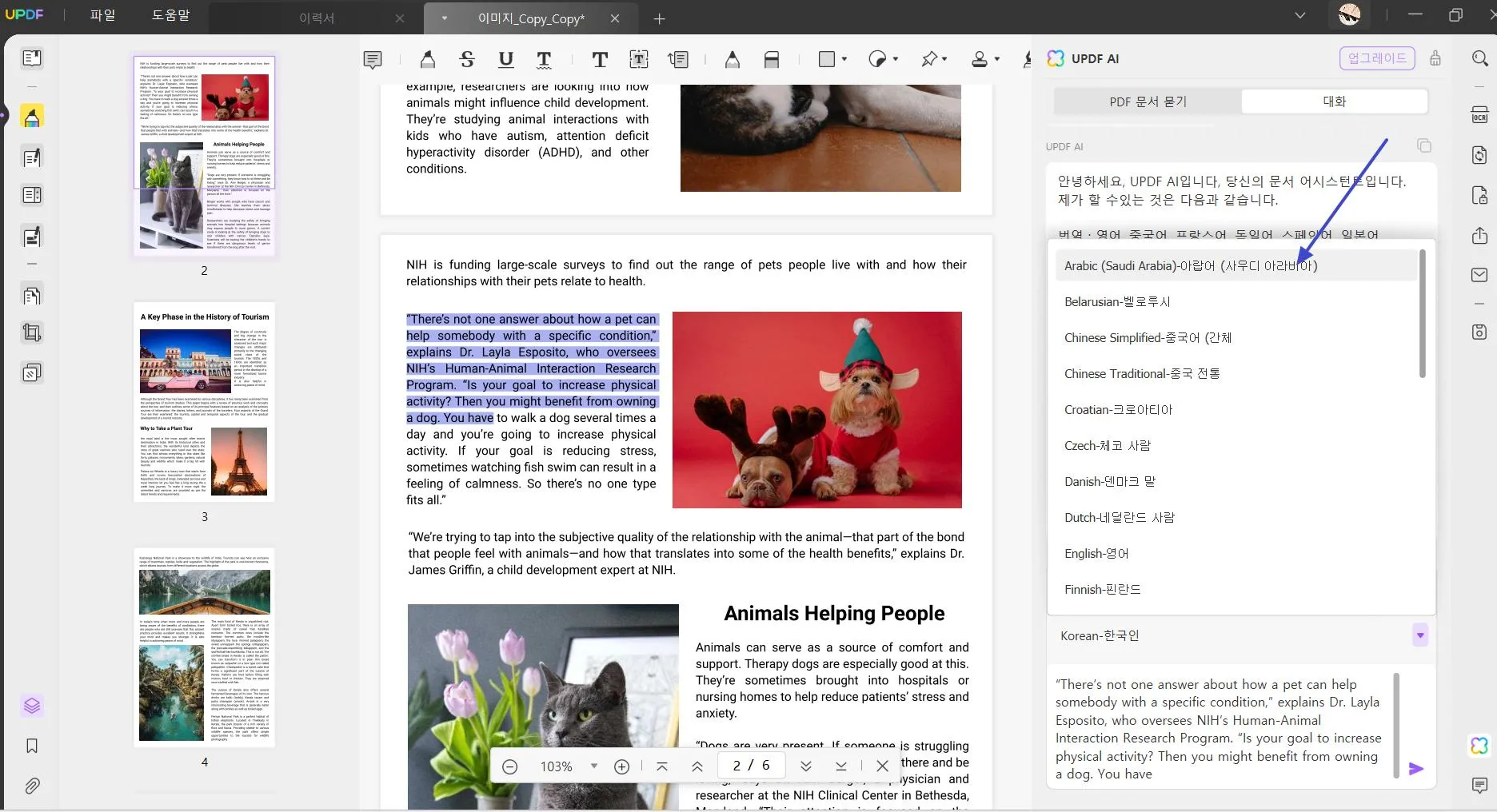Viewport: 1497px width, 812px height.
Task: Select page 3 thumbnail
Action: coord(204,402)
